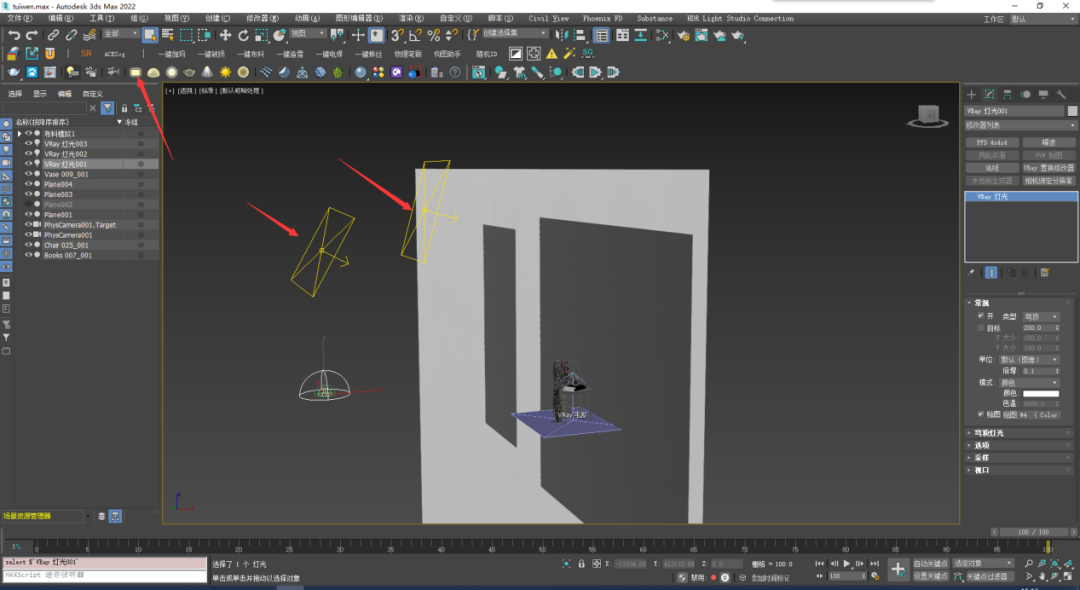This screenshot has width=1080, height=590.
Task: Expand the 选项 rollout
Action: click(980, 445)
